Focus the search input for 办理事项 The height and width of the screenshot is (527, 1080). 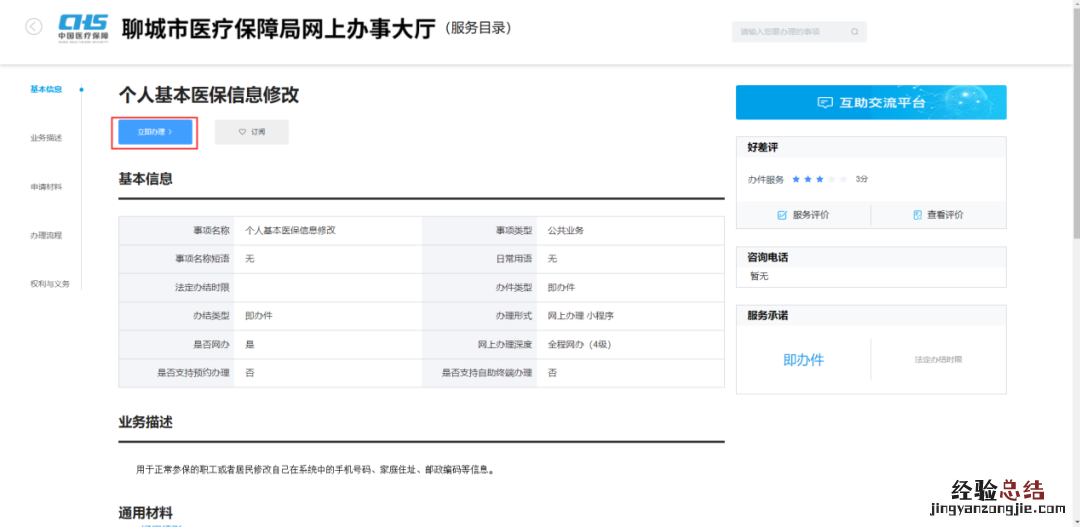(790, 32)
